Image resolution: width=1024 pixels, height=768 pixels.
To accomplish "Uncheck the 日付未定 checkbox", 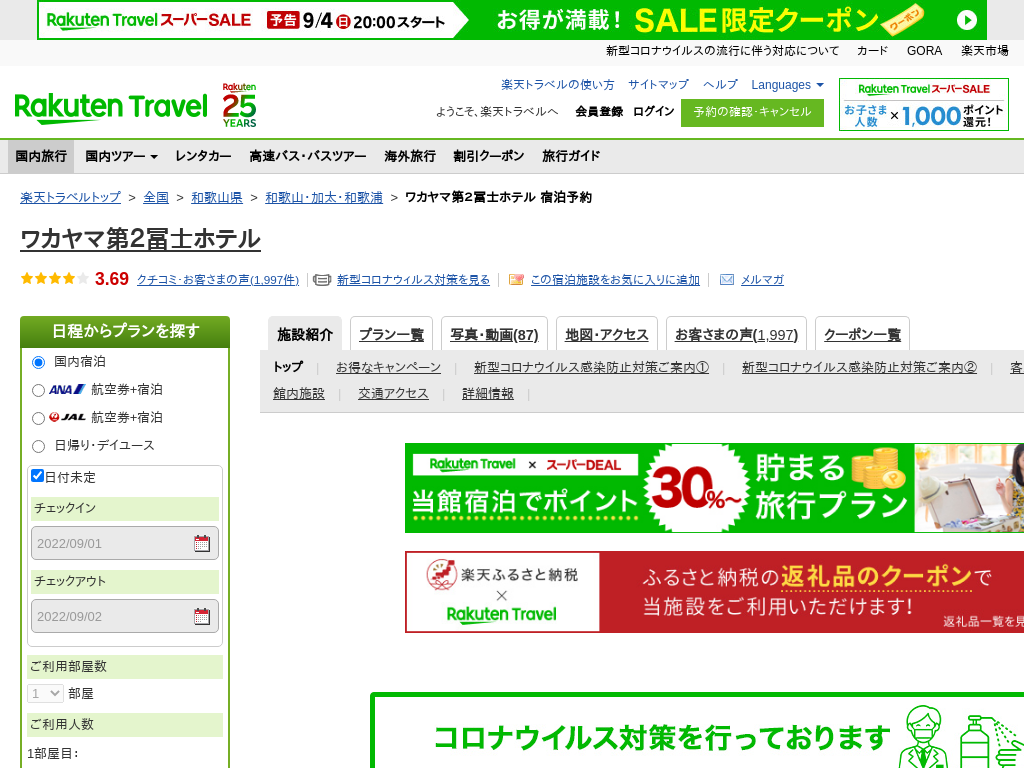I will 37,475.
